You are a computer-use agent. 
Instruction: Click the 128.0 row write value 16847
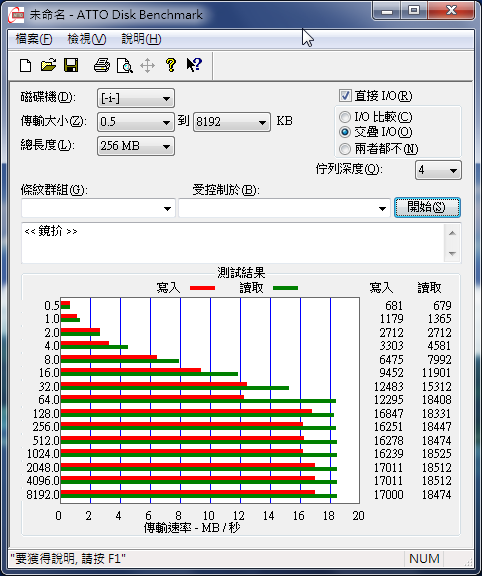388,414
